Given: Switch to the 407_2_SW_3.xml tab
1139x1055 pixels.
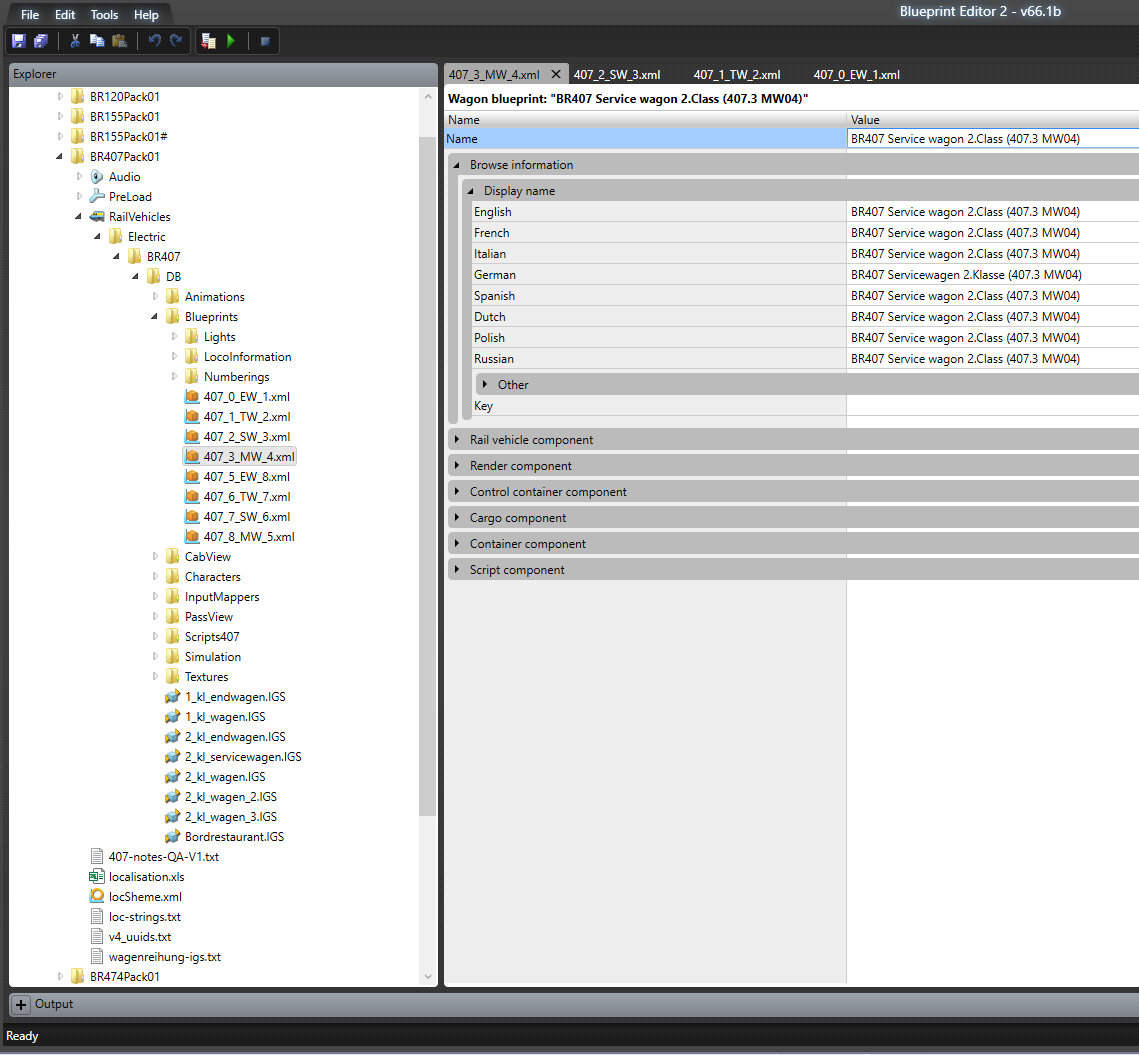Looking at the screenshot, I should point(616,75).
